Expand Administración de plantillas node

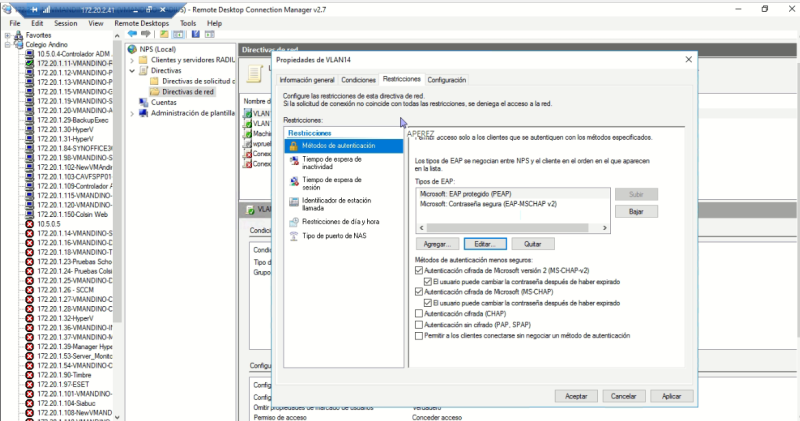tap(132, 113)
